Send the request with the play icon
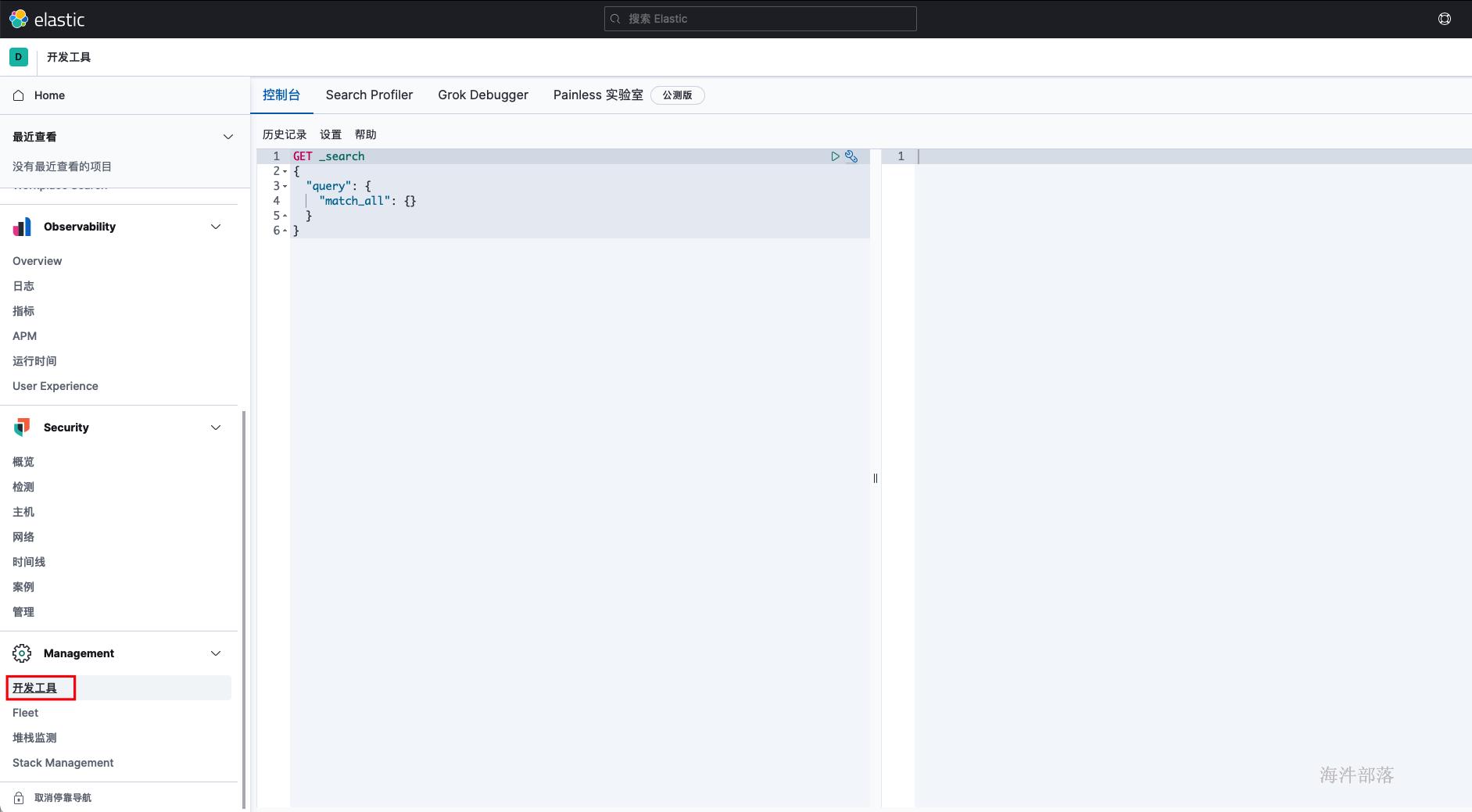 (835, 156)
